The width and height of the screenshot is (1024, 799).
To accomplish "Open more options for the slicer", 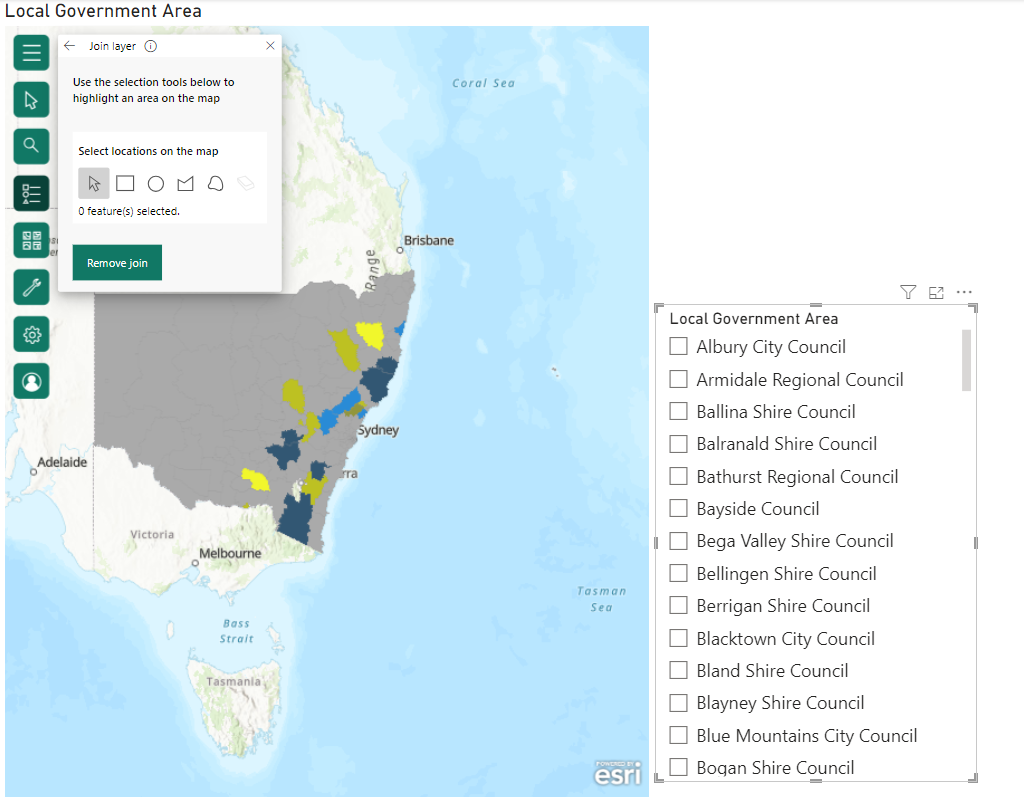I will (x=963, y=292).
